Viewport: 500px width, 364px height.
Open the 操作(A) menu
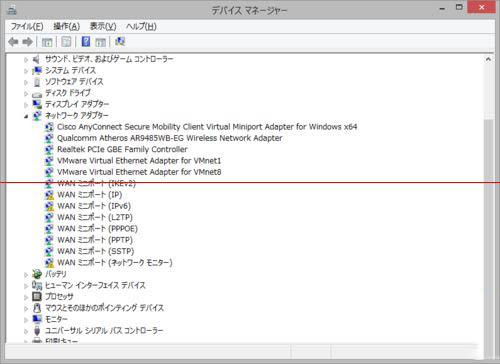coord(66,26)
